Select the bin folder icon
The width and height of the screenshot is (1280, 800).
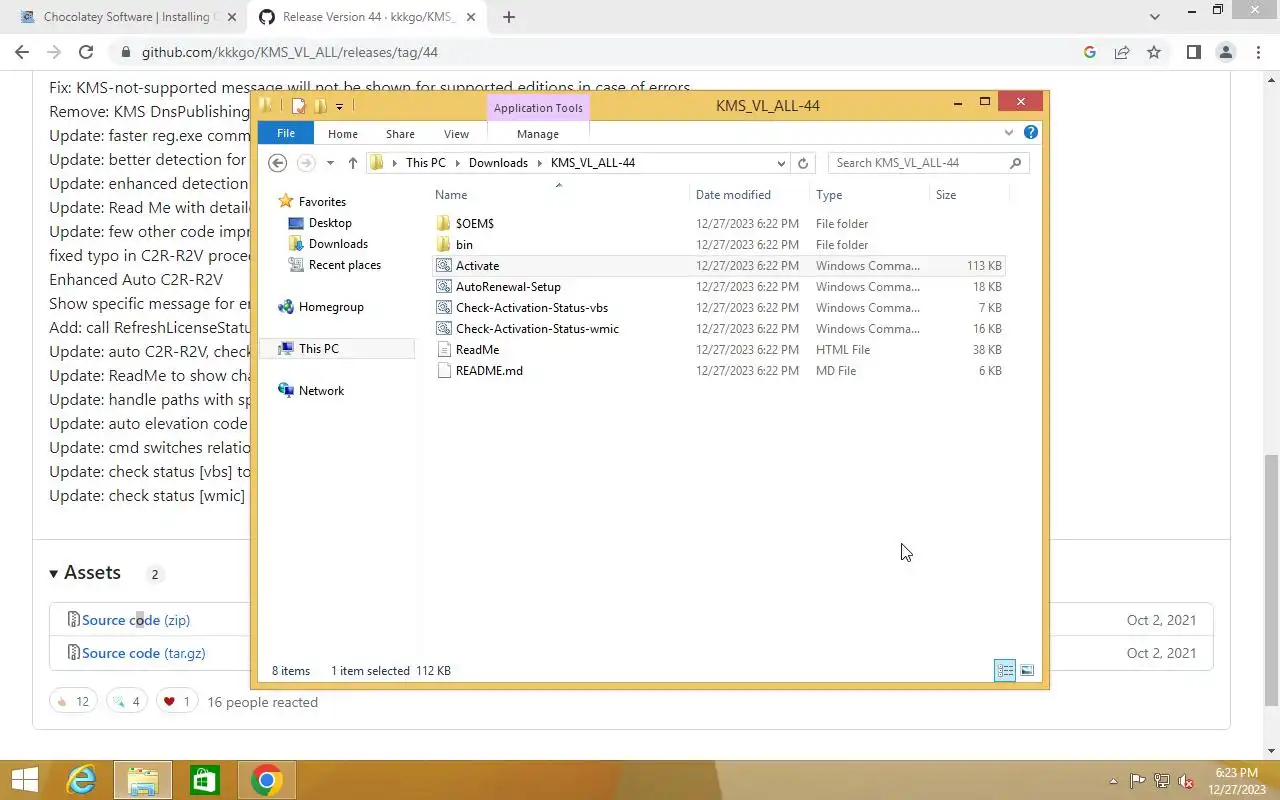click(x=444, y=245)
